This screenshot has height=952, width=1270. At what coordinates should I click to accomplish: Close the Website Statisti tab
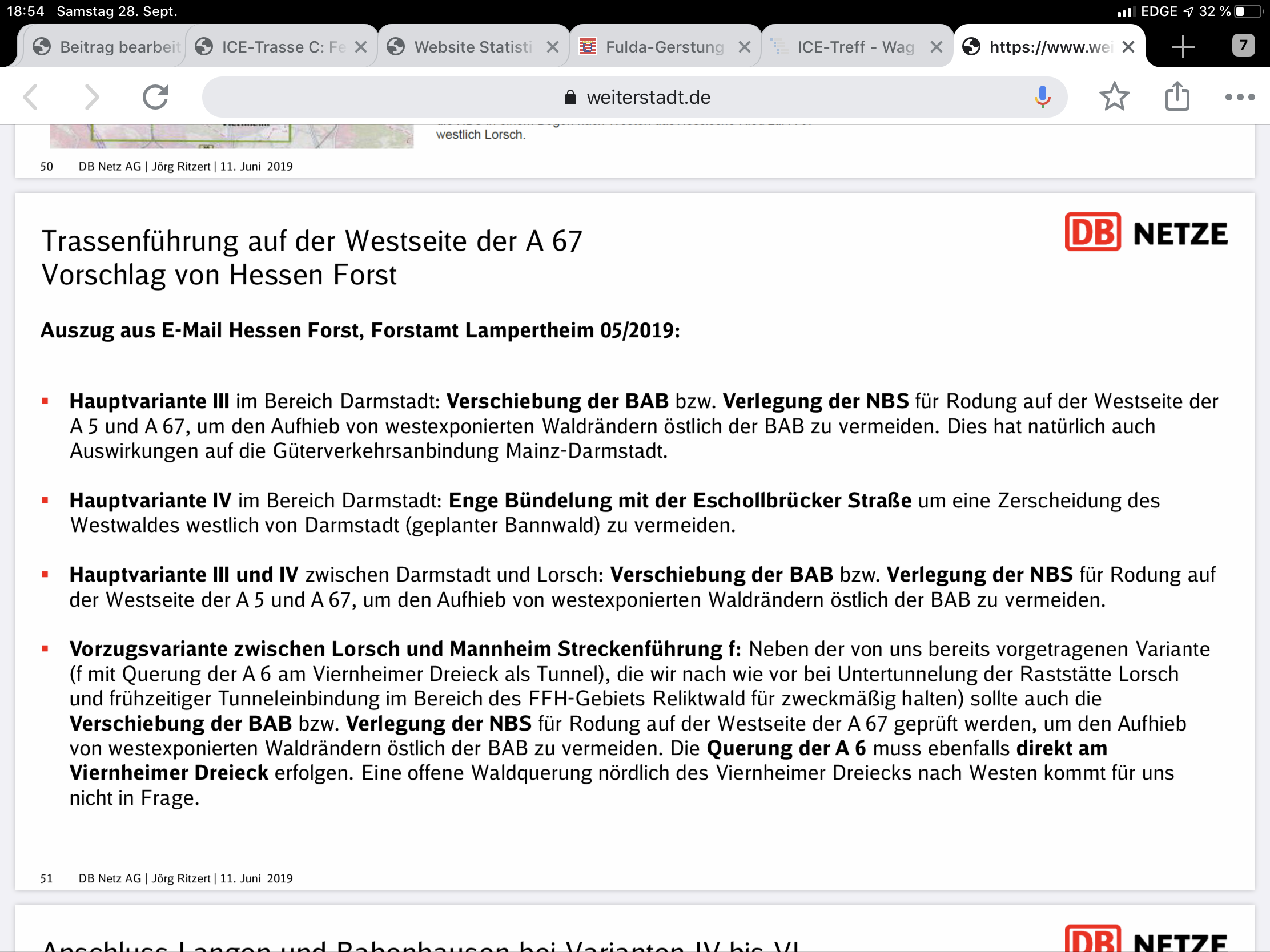coord(552,47)
